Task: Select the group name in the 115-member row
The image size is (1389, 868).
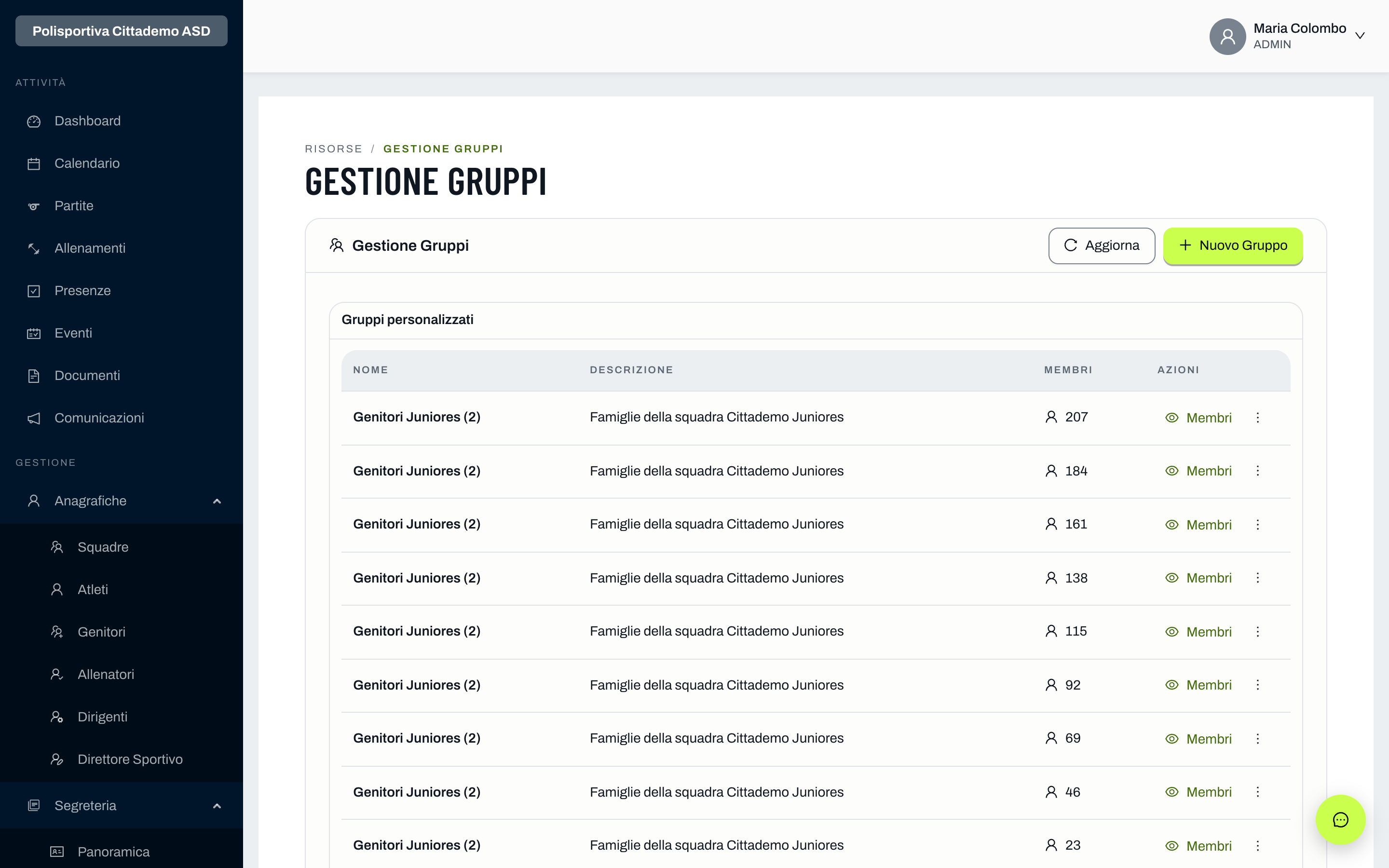Action: (x=417, y=632)
